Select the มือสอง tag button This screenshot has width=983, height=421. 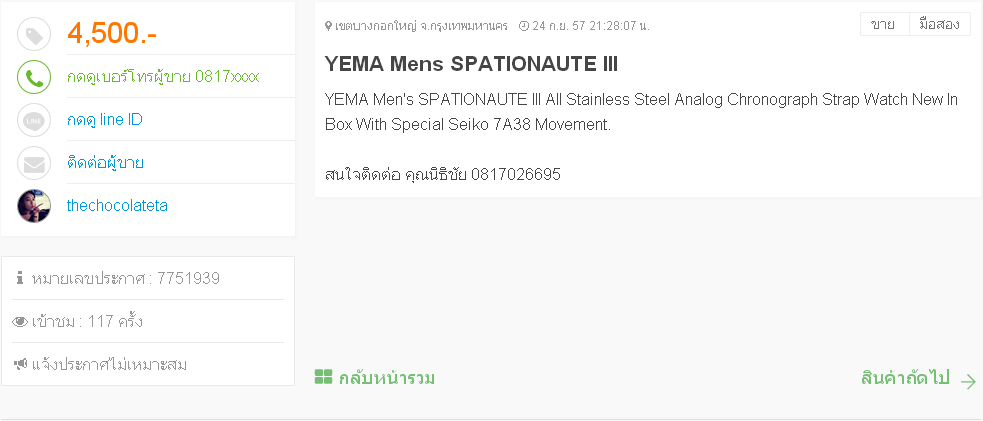coord(939,24)
